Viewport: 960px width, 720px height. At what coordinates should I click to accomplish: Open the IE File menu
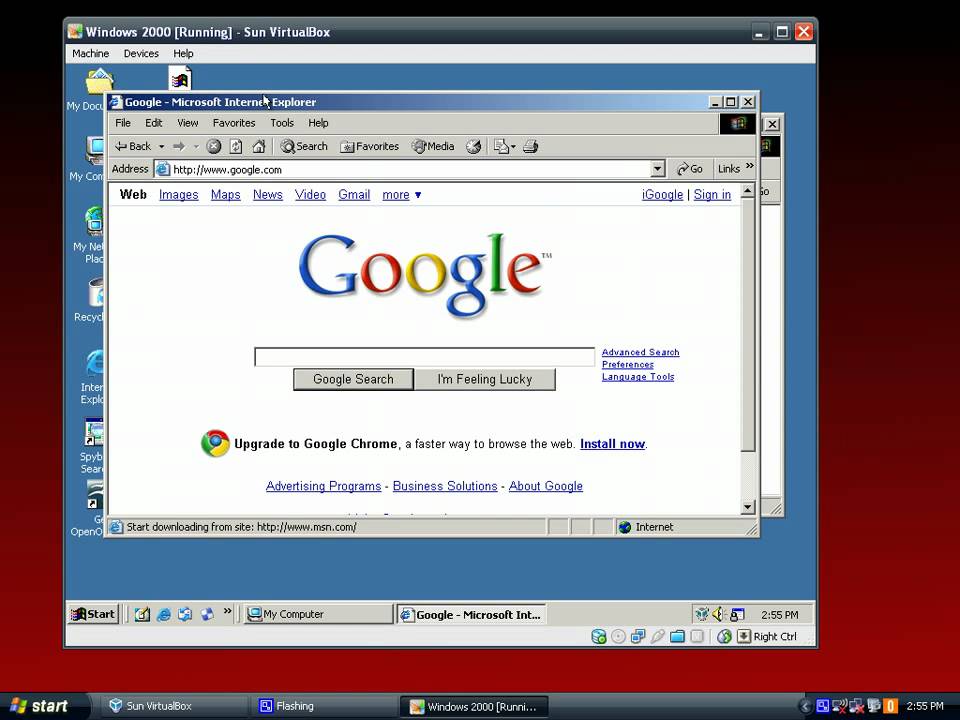[122, 123]
